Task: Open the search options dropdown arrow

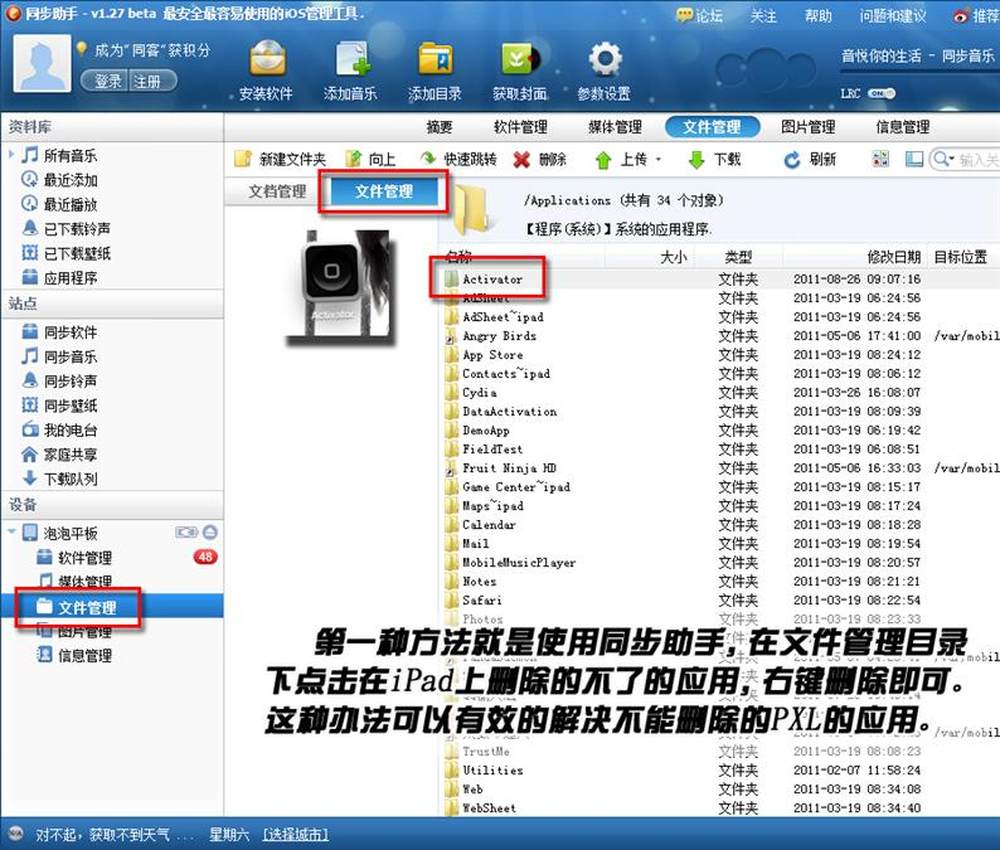Action: click(x=951, y=159)
